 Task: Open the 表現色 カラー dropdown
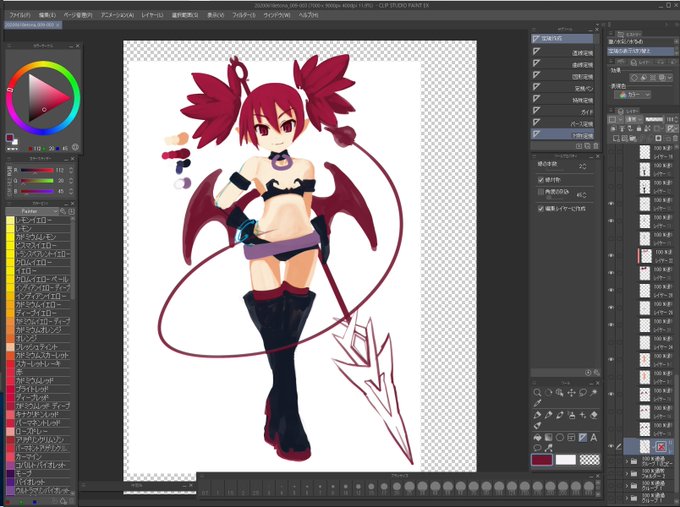pyautogui.click(x=635, y=95)
